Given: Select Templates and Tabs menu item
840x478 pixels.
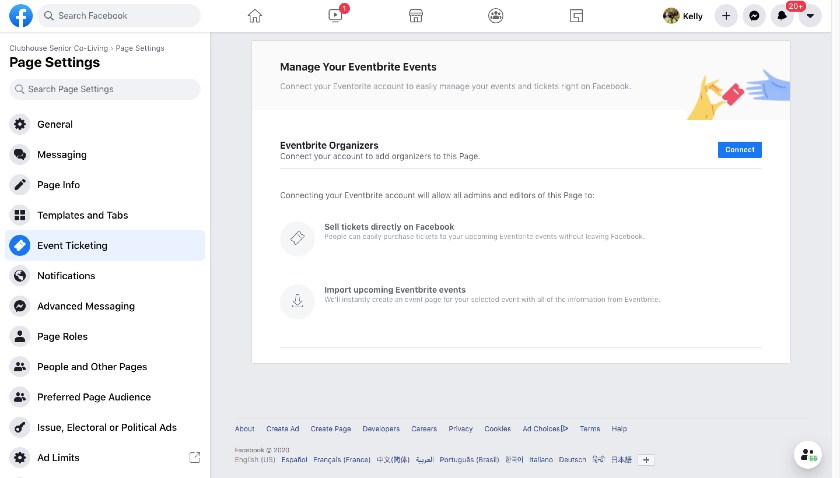Looking at the screenshot, I should click(105, 215).
